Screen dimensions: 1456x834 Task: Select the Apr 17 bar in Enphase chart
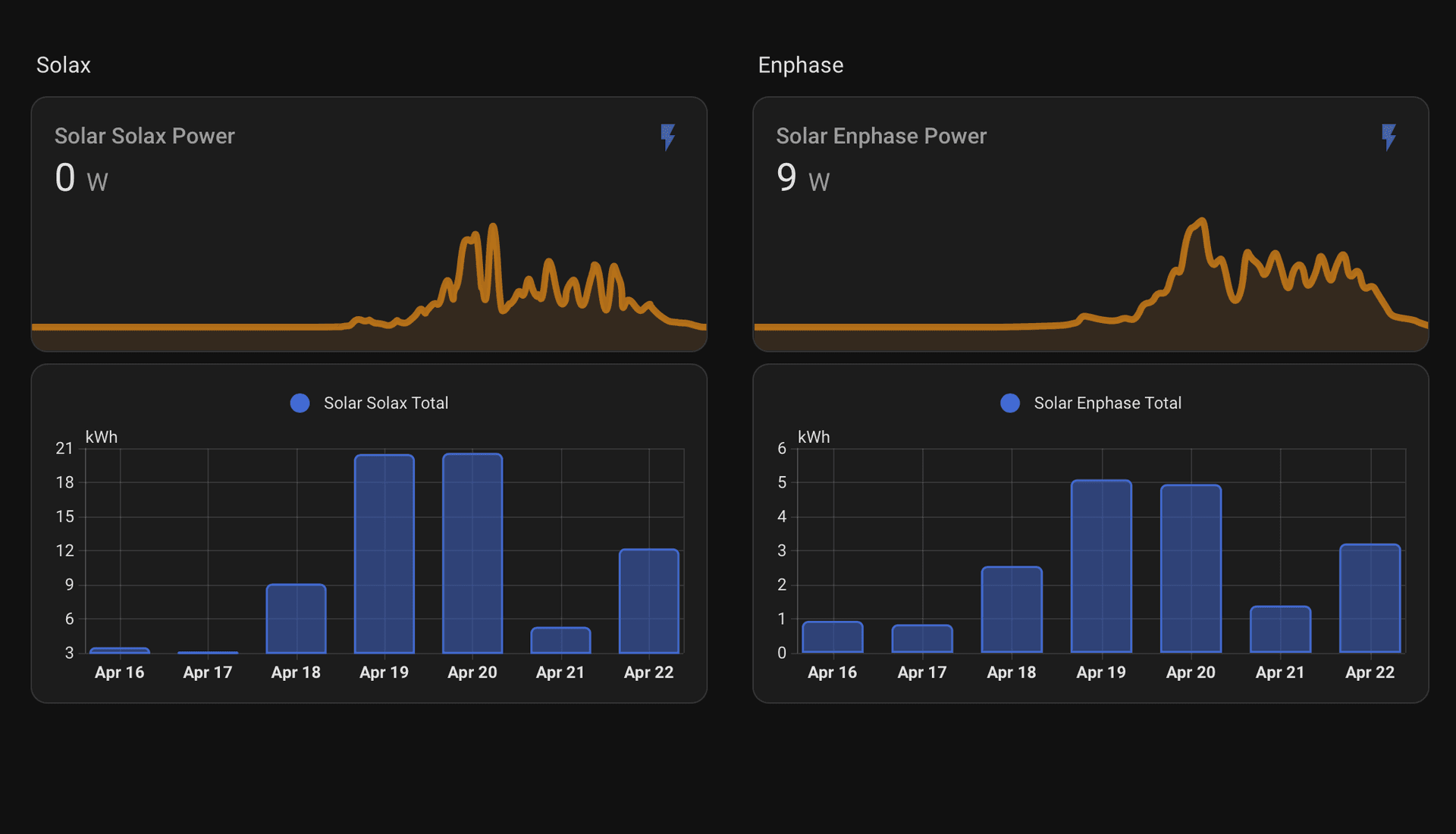coord(922,638)
